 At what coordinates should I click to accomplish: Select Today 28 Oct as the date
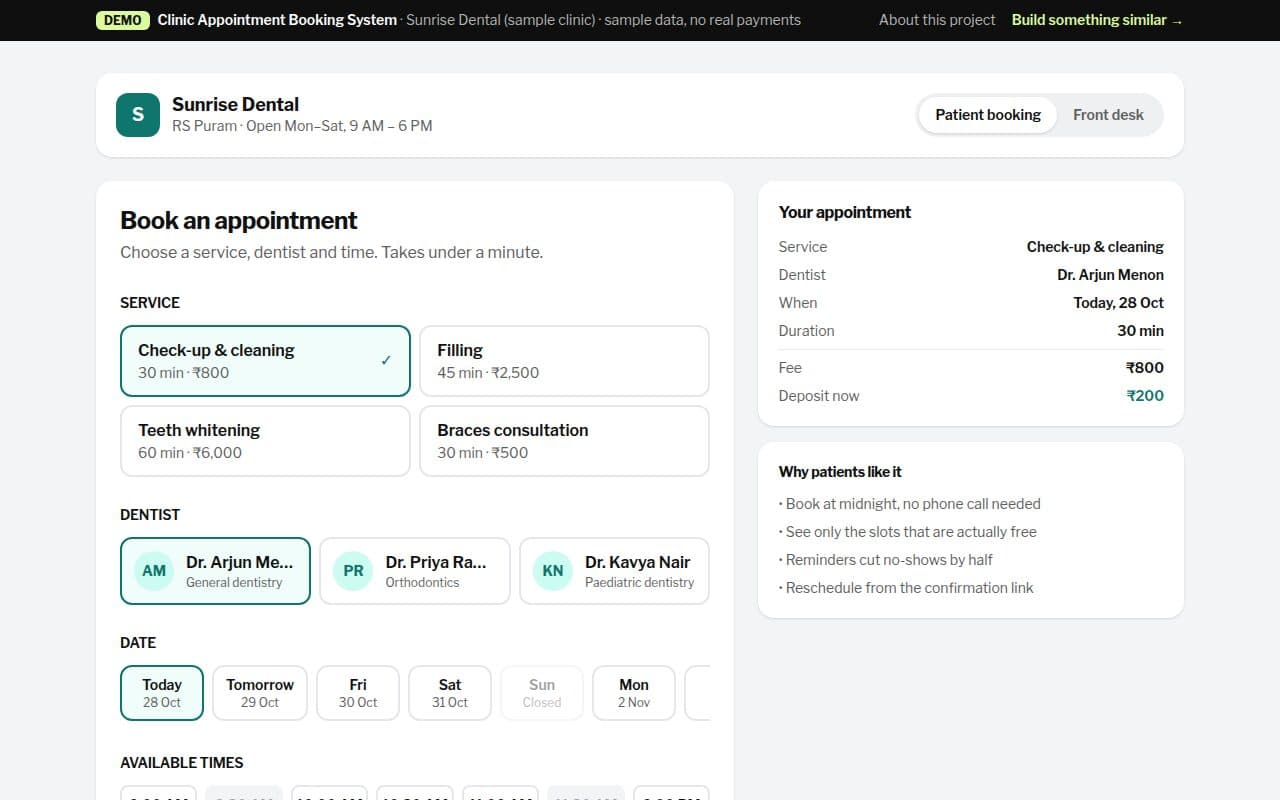point(162,693)
